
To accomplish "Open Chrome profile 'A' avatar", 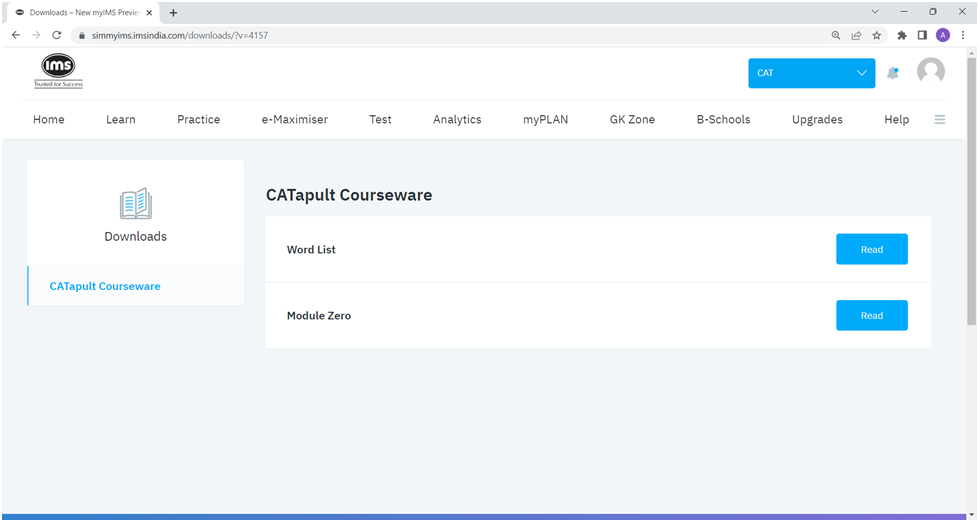I will 943,35.
